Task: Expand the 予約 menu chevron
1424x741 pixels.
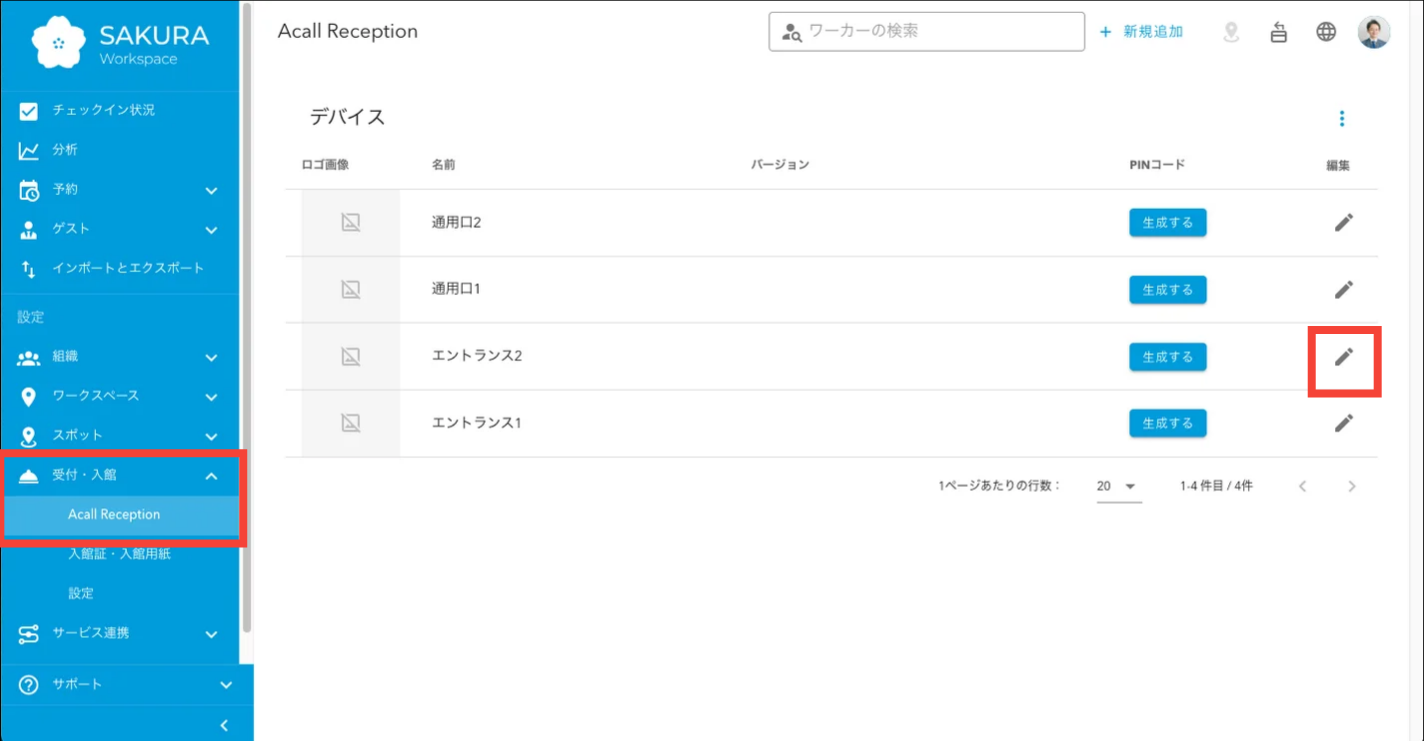Action: click(211, 190)
